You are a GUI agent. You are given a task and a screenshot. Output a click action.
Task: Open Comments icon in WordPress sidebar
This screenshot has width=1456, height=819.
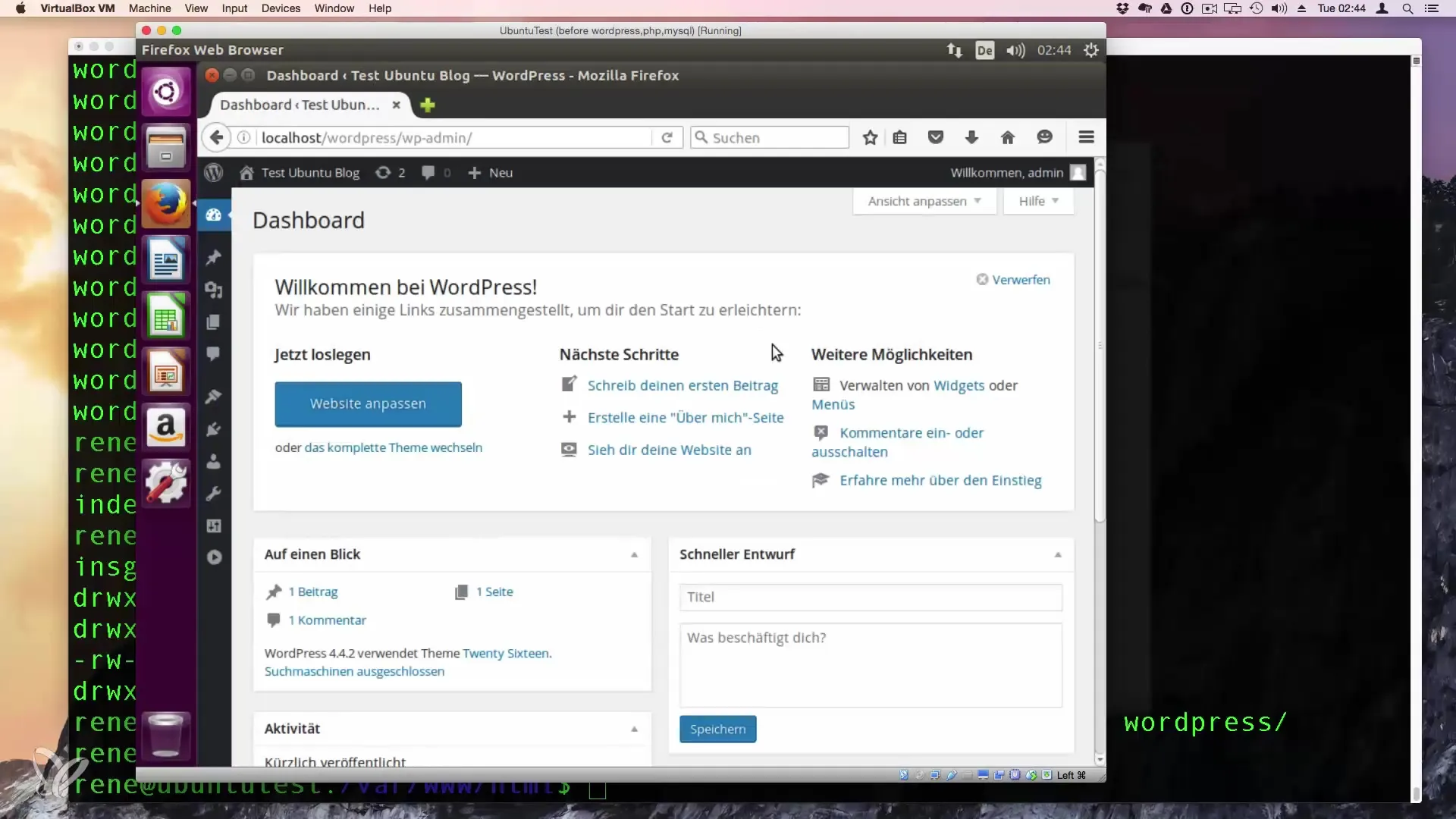[x=214, y=354]
